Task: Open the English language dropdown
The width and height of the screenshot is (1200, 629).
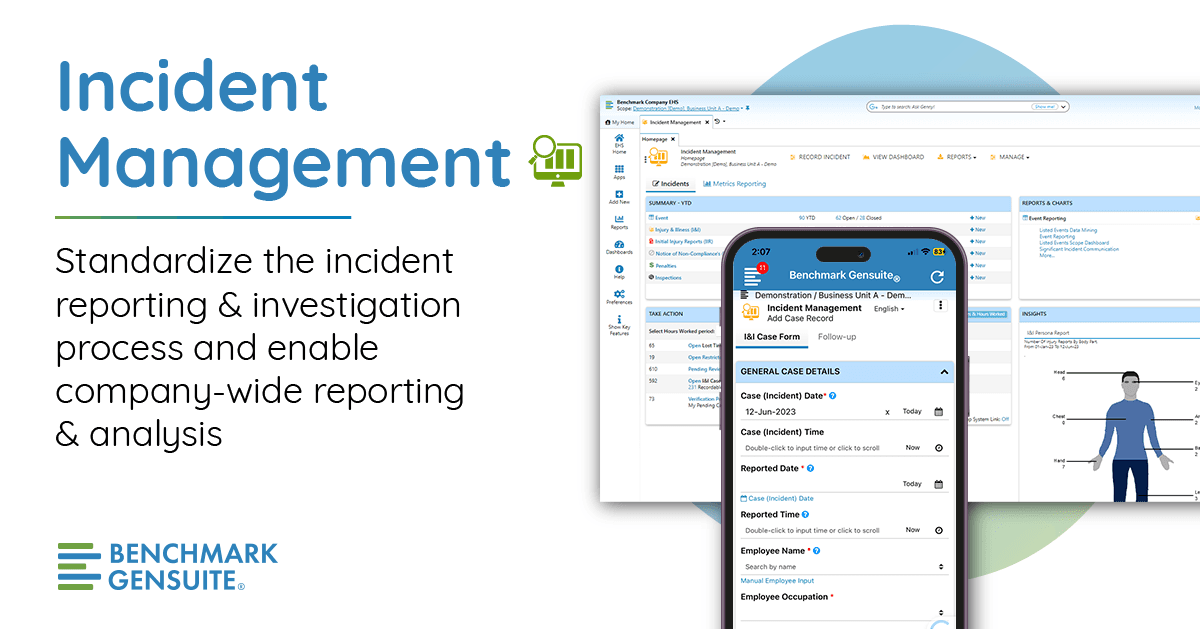Action: pyautogui.click(x=888, y=308)
